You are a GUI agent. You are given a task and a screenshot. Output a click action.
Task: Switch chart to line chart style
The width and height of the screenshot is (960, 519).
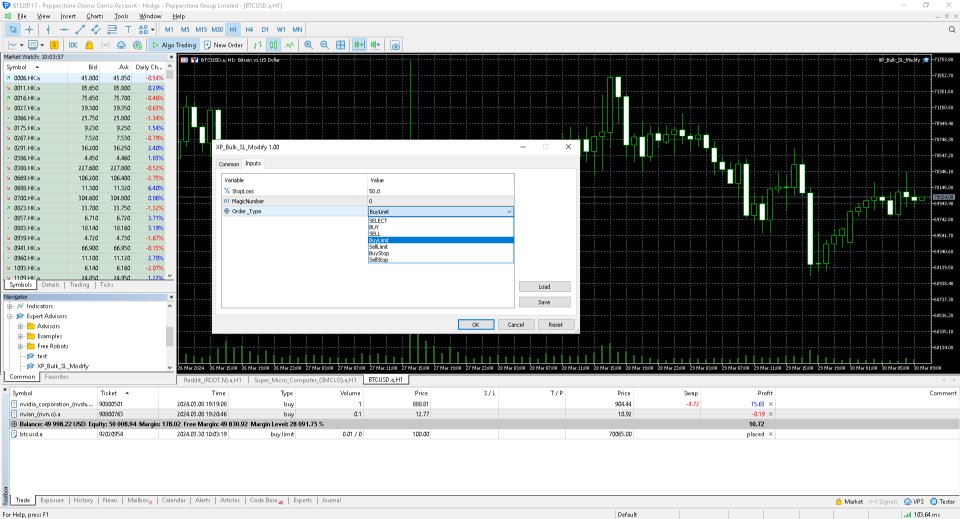(290, 45)
